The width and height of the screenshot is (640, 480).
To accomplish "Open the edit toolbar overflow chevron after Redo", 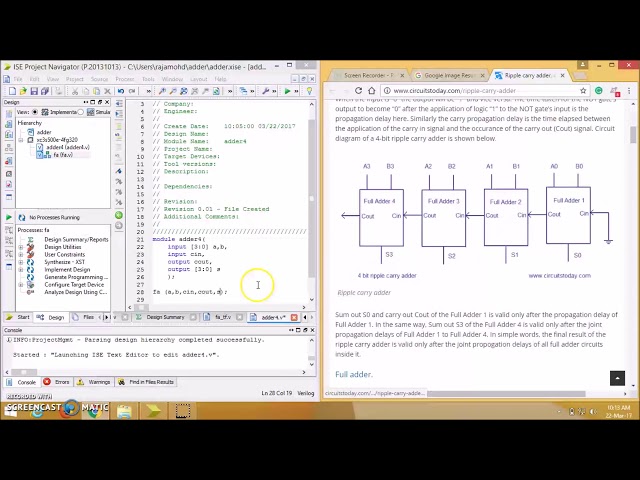I will coord(149,91).
